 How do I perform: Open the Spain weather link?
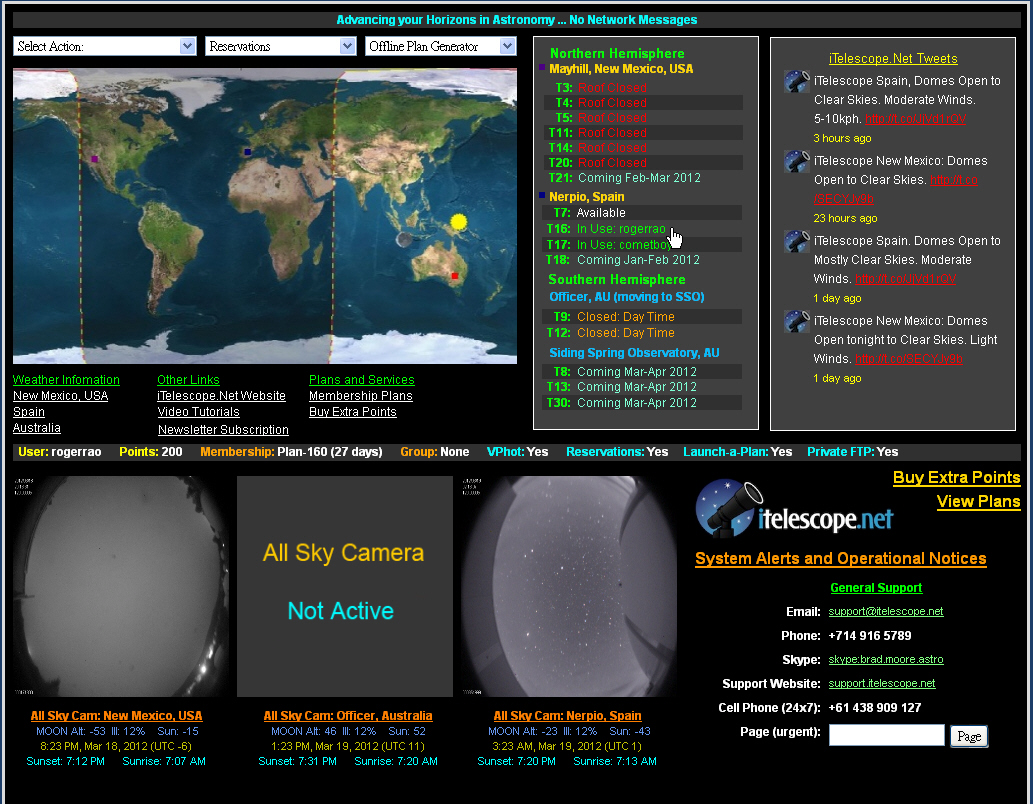tap(29, 412)
